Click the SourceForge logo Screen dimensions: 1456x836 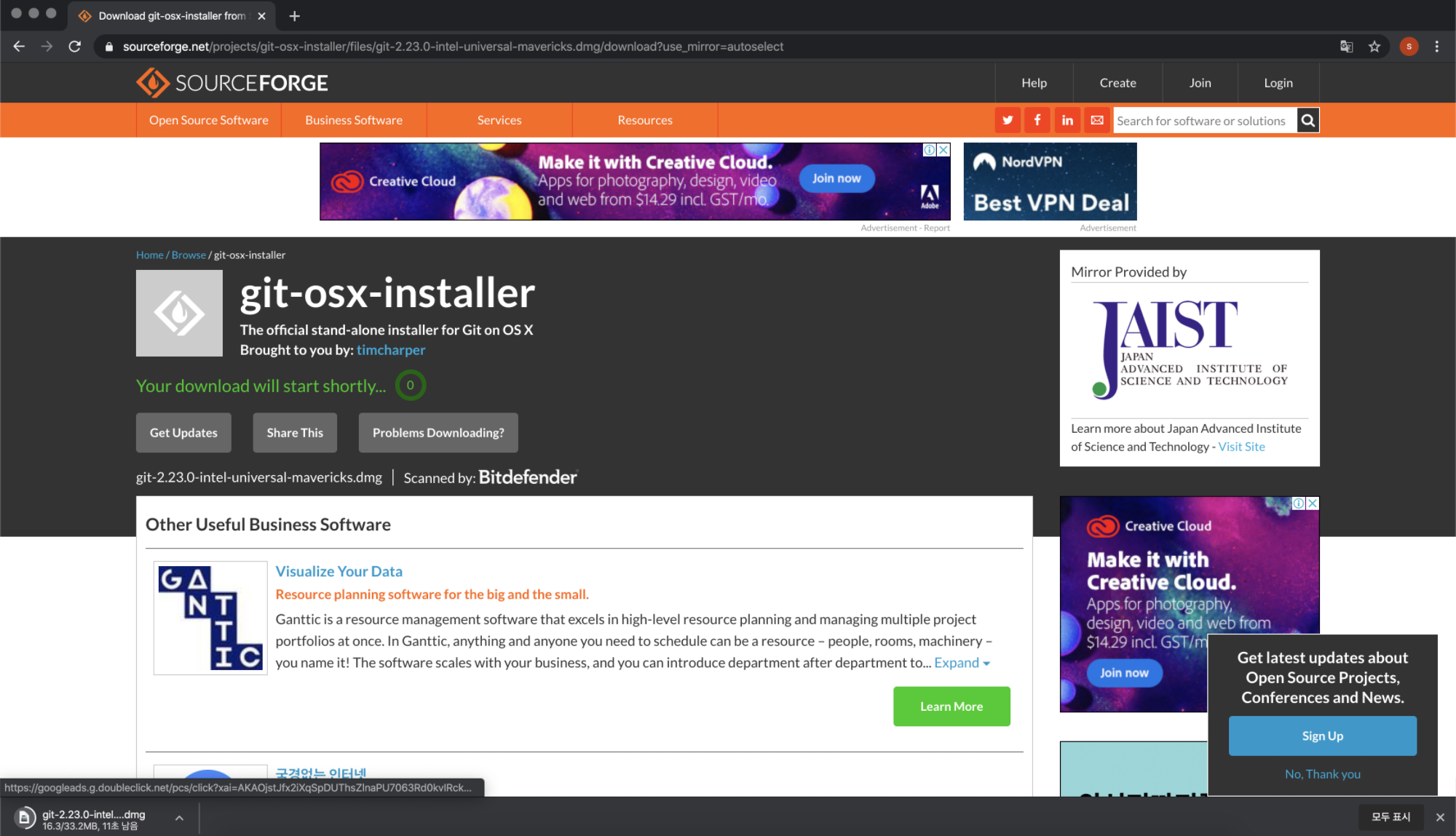[x=232, y=83]
